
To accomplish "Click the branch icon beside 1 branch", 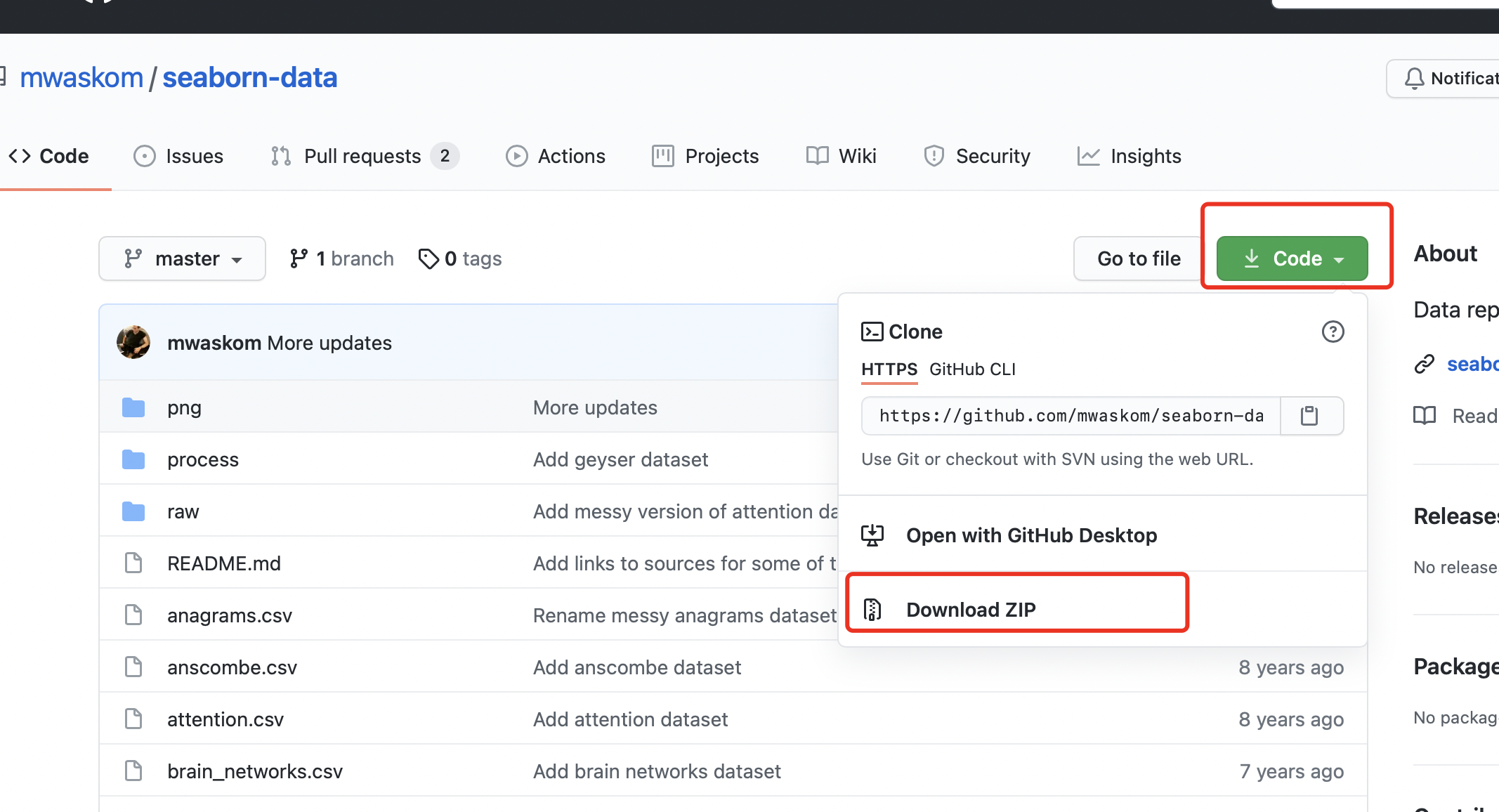I will (299, 258).
